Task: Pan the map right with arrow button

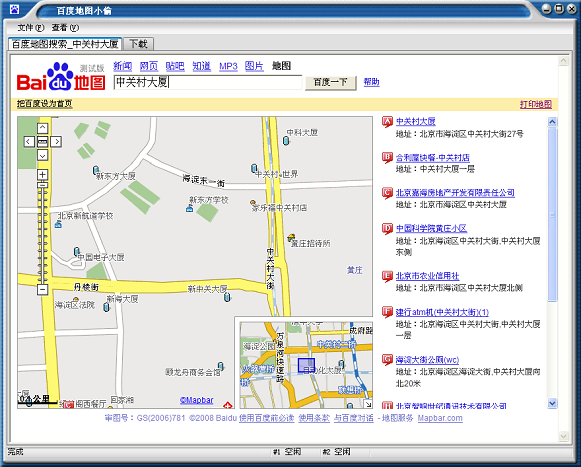Action: pos(56,142)
